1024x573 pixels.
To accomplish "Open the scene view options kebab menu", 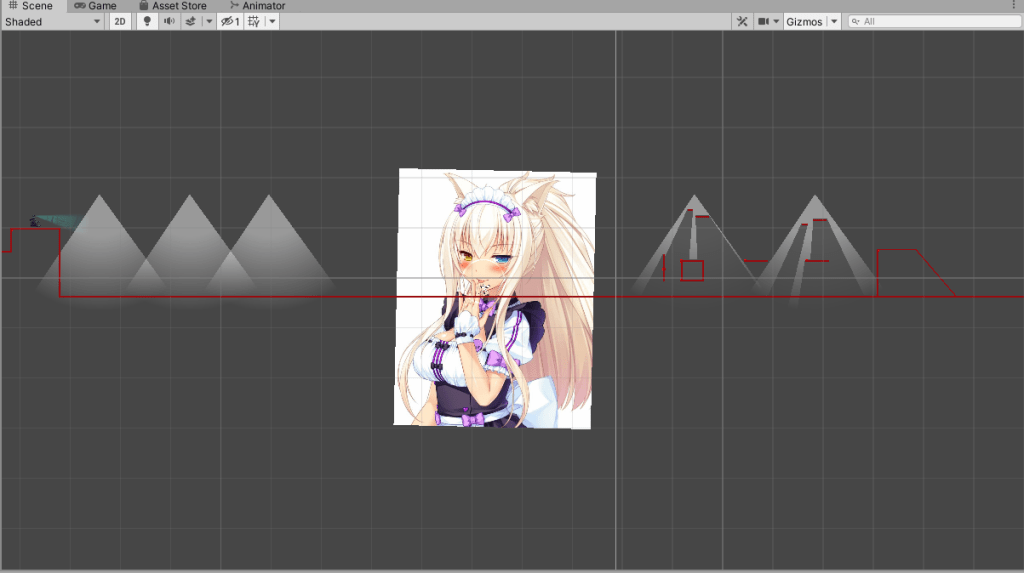I will 1015,6.
